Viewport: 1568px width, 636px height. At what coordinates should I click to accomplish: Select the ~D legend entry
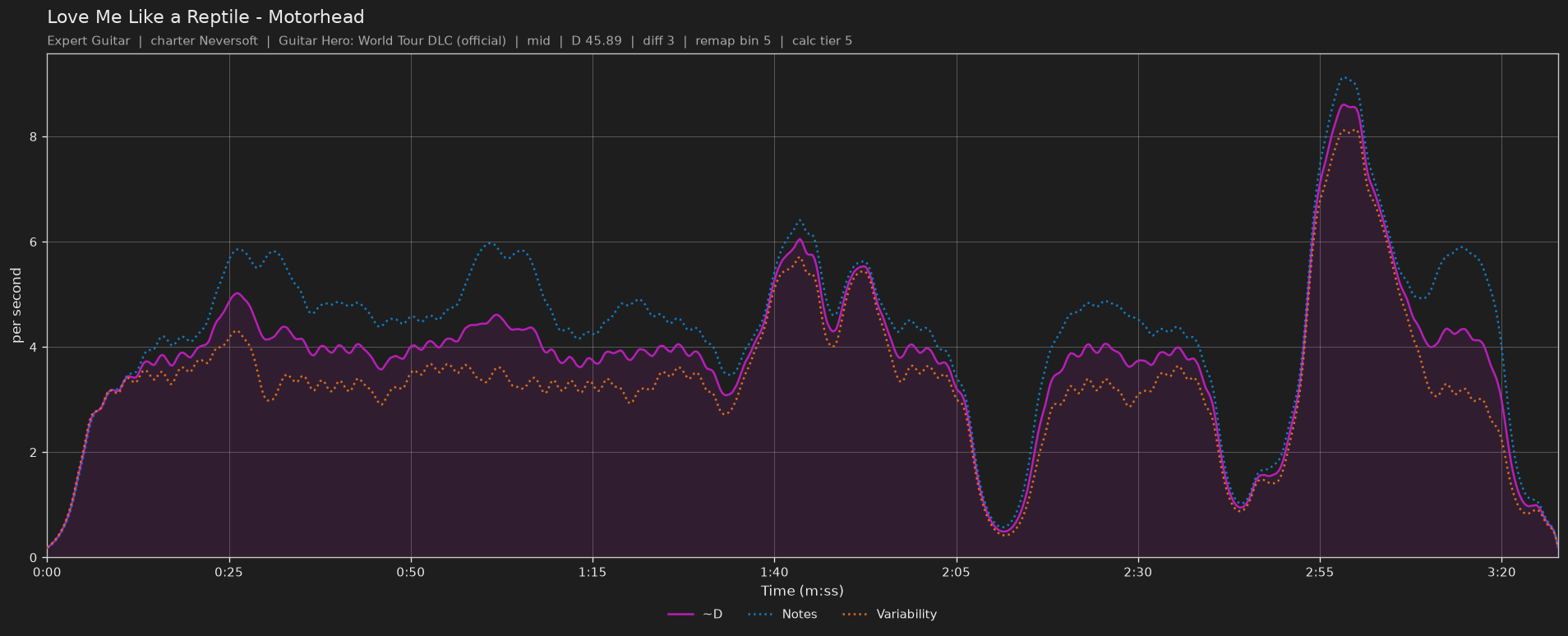695,614
